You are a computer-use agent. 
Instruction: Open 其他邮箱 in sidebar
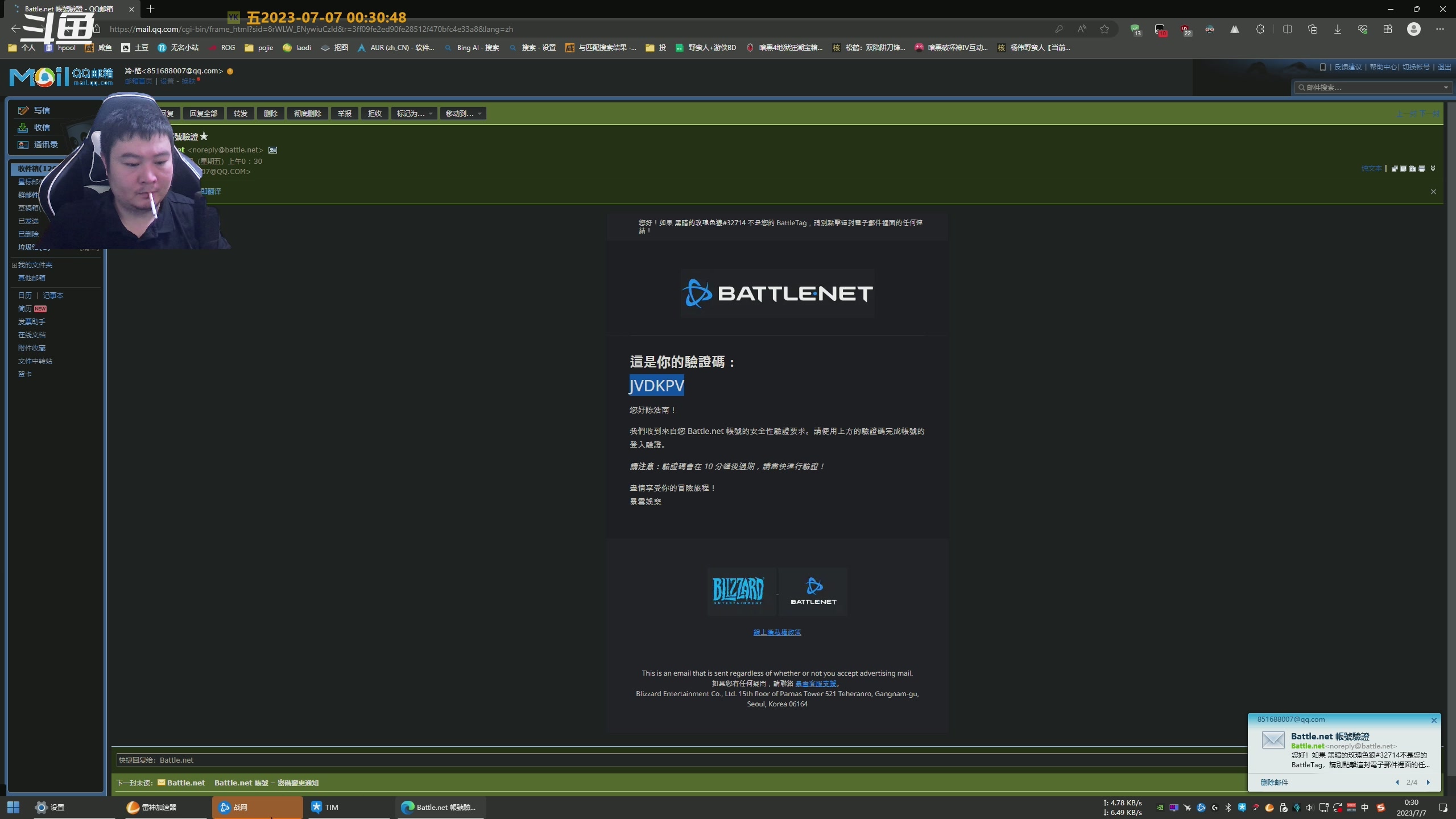(x=31, y=278)
